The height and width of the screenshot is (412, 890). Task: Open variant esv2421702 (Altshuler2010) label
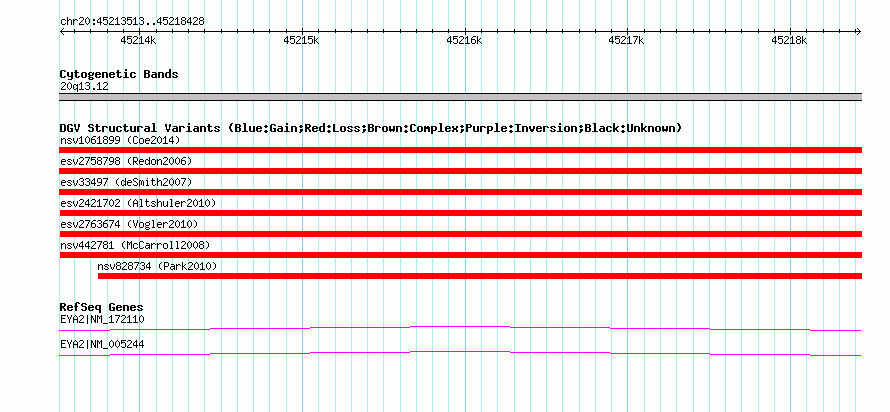pos(138,203)
